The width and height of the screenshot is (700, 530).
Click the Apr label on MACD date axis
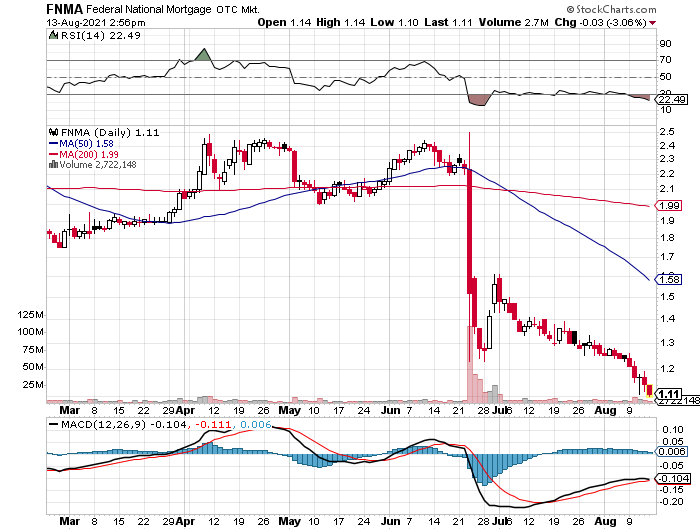(185, 521)
